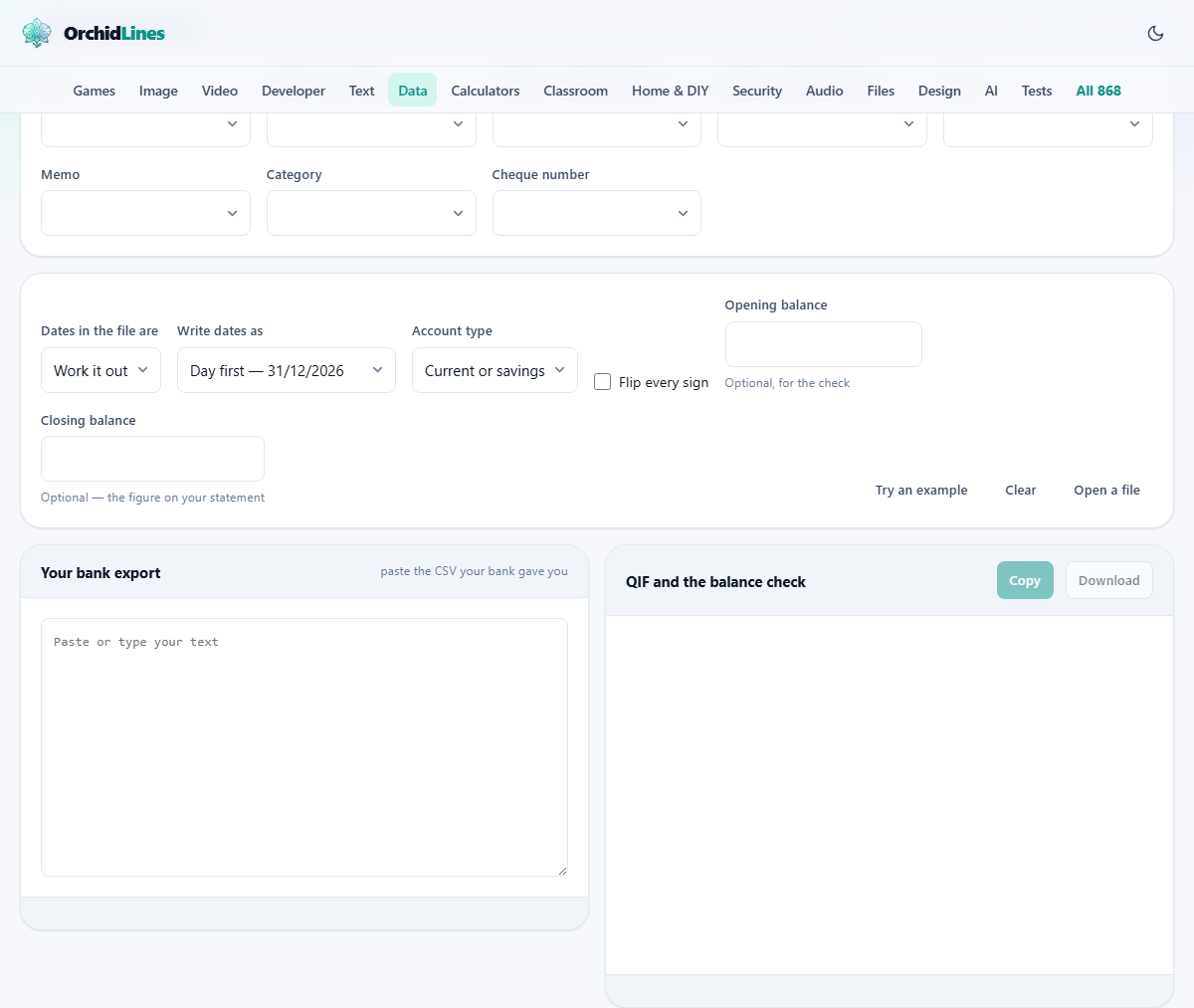The width and height of the screenshot is (1194, 1008).
Task: Copy the QIF output
Action: tap(1025, 580)
